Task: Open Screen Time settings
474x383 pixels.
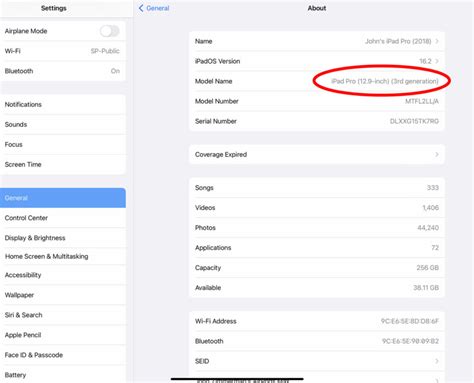Action: coord(63,164)
